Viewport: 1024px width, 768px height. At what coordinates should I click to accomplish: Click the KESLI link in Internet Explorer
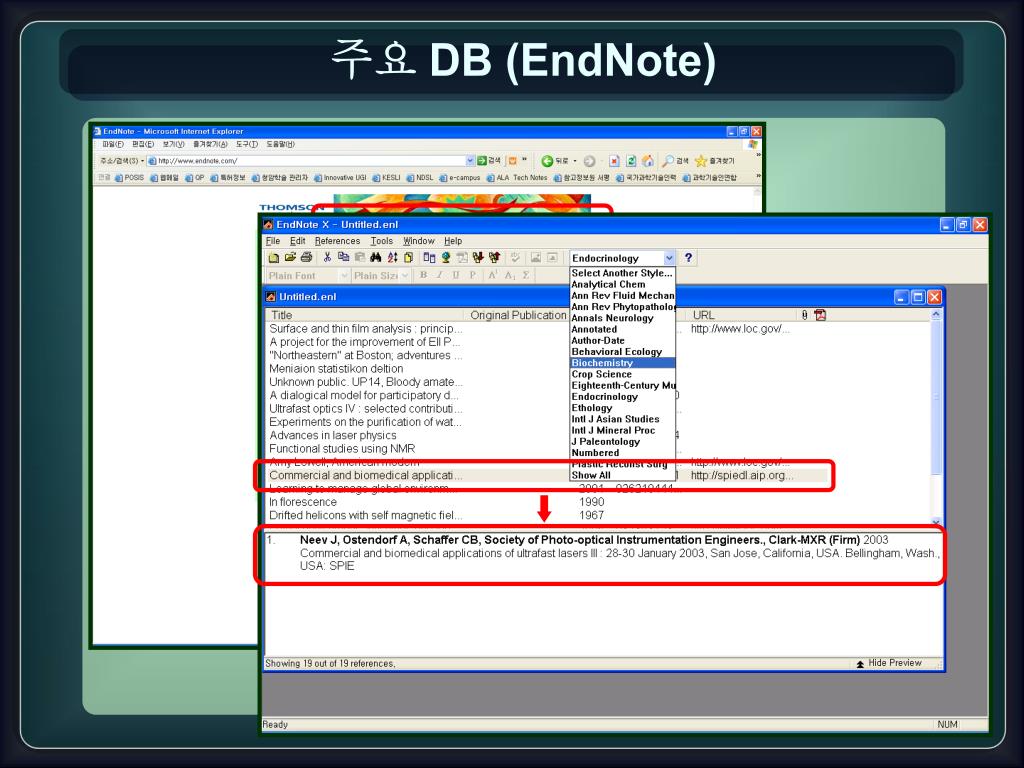click(x=386, y=178)
